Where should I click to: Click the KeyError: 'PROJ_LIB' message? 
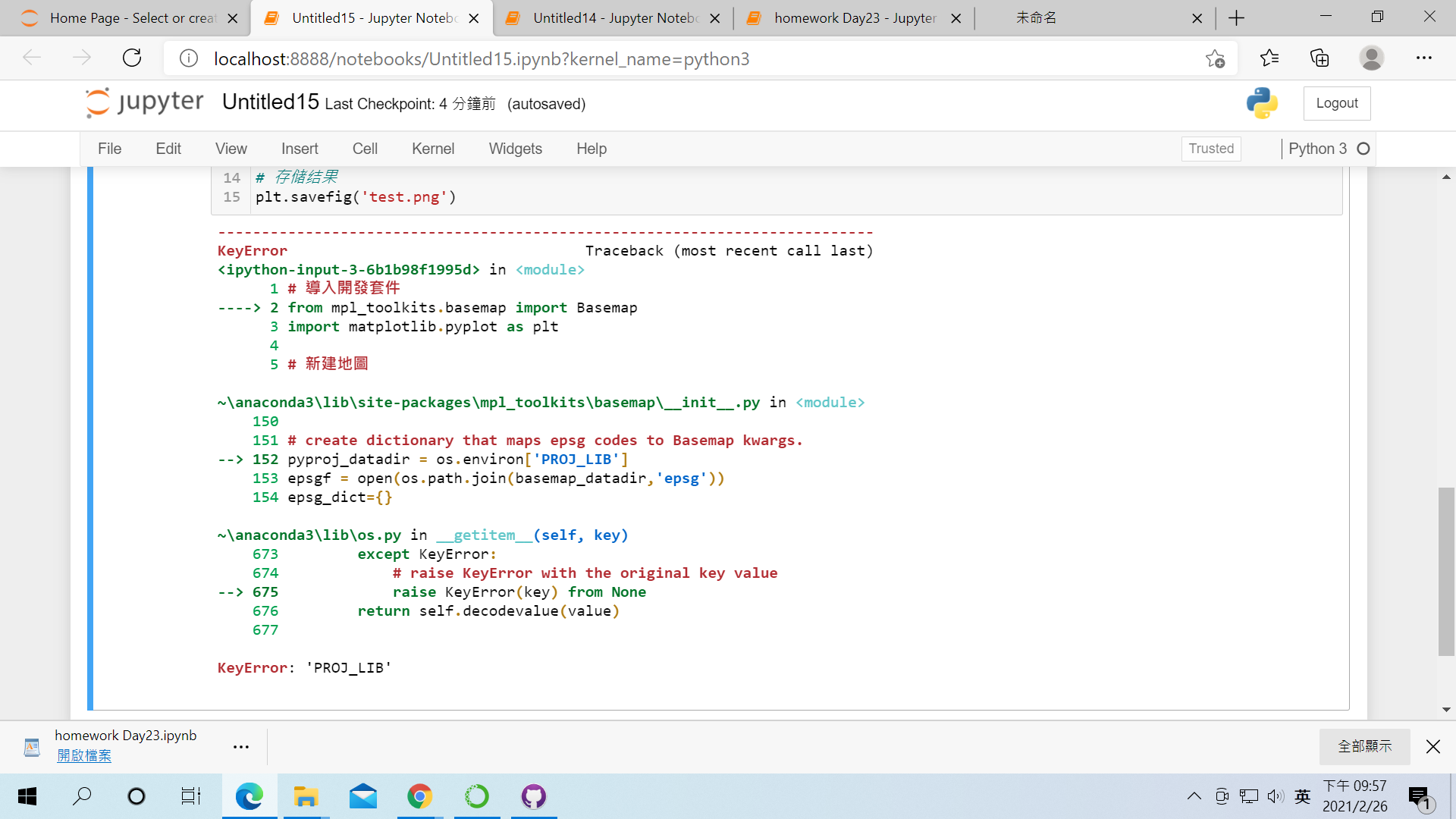click(x=304, y=668)
